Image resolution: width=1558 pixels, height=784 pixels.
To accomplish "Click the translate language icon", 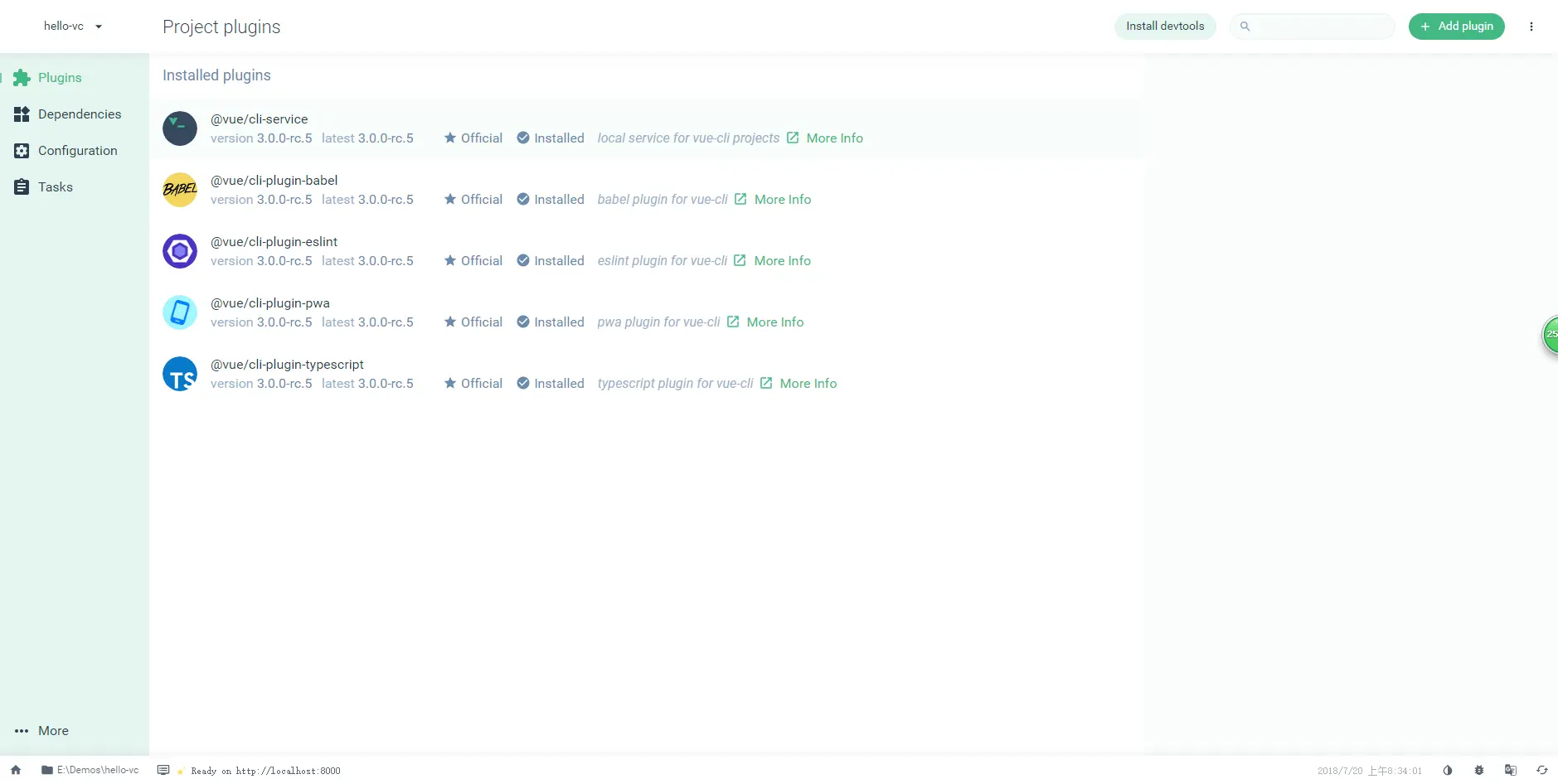I will [x=1511, y=770].
